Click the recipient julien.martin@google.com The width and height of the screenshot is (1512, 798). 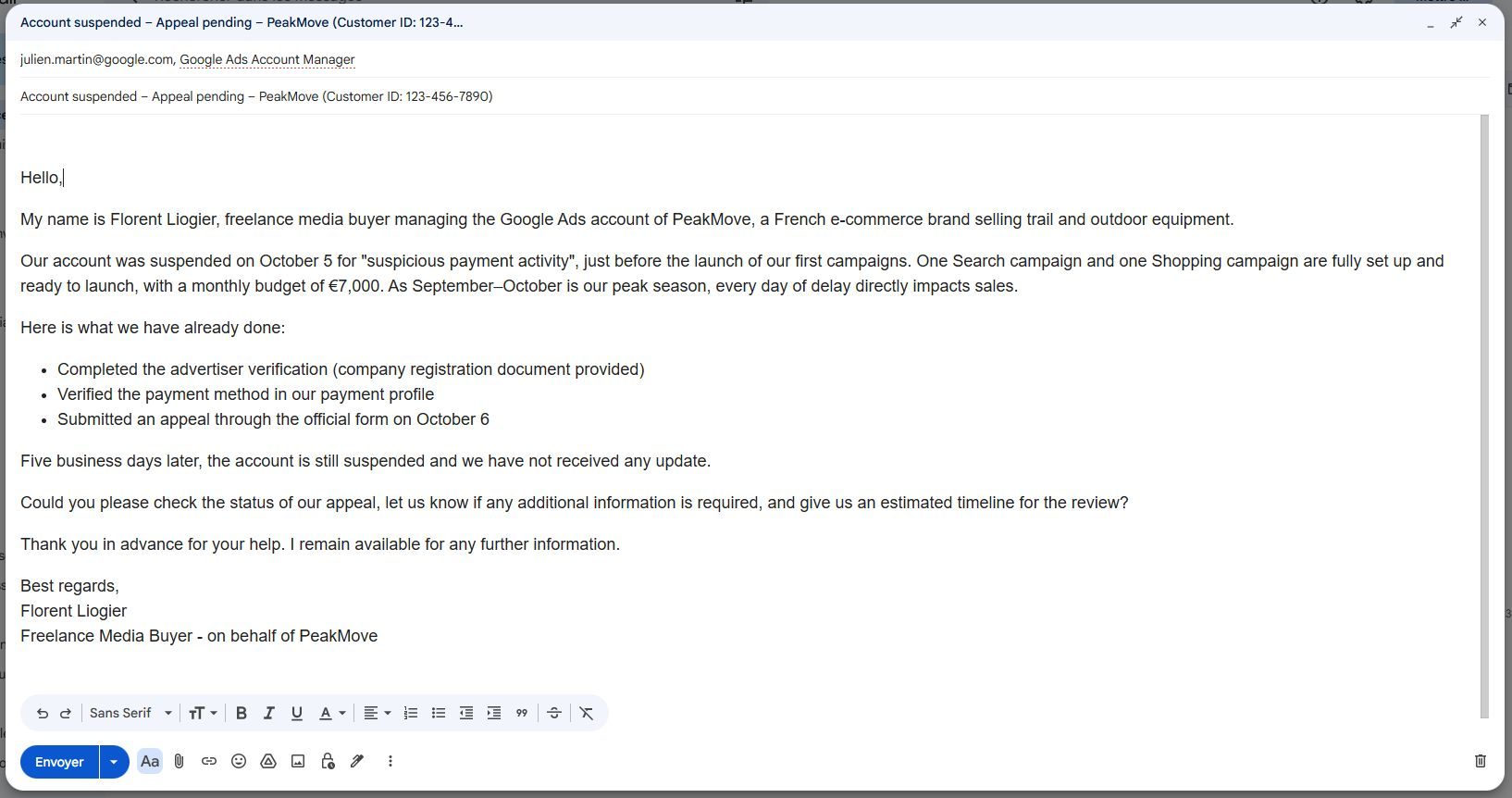coord(96,59)
